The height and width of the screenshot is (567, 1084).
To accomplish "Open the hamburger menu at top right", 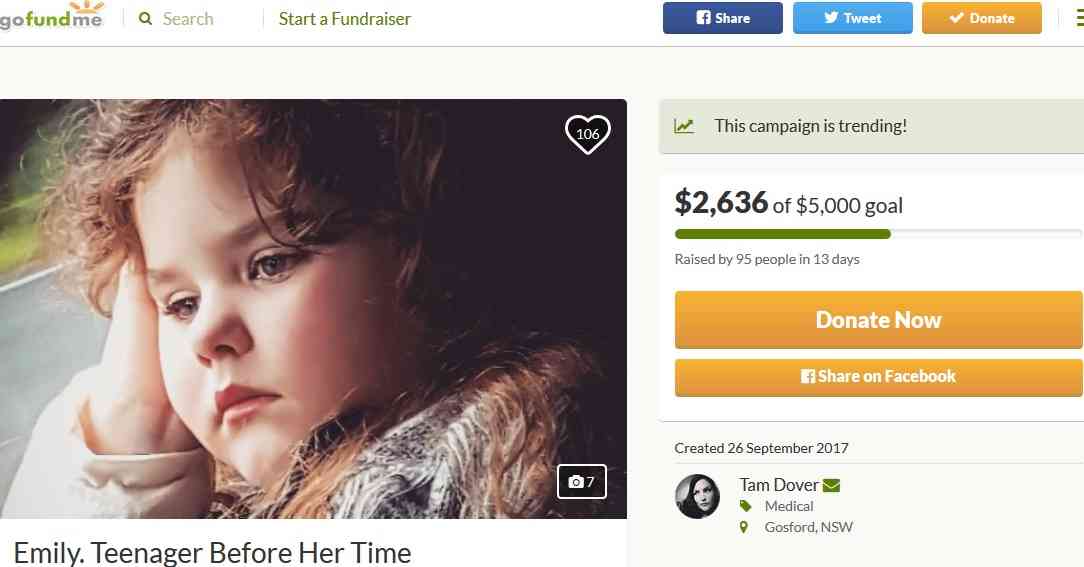I will click(1078, 18).
